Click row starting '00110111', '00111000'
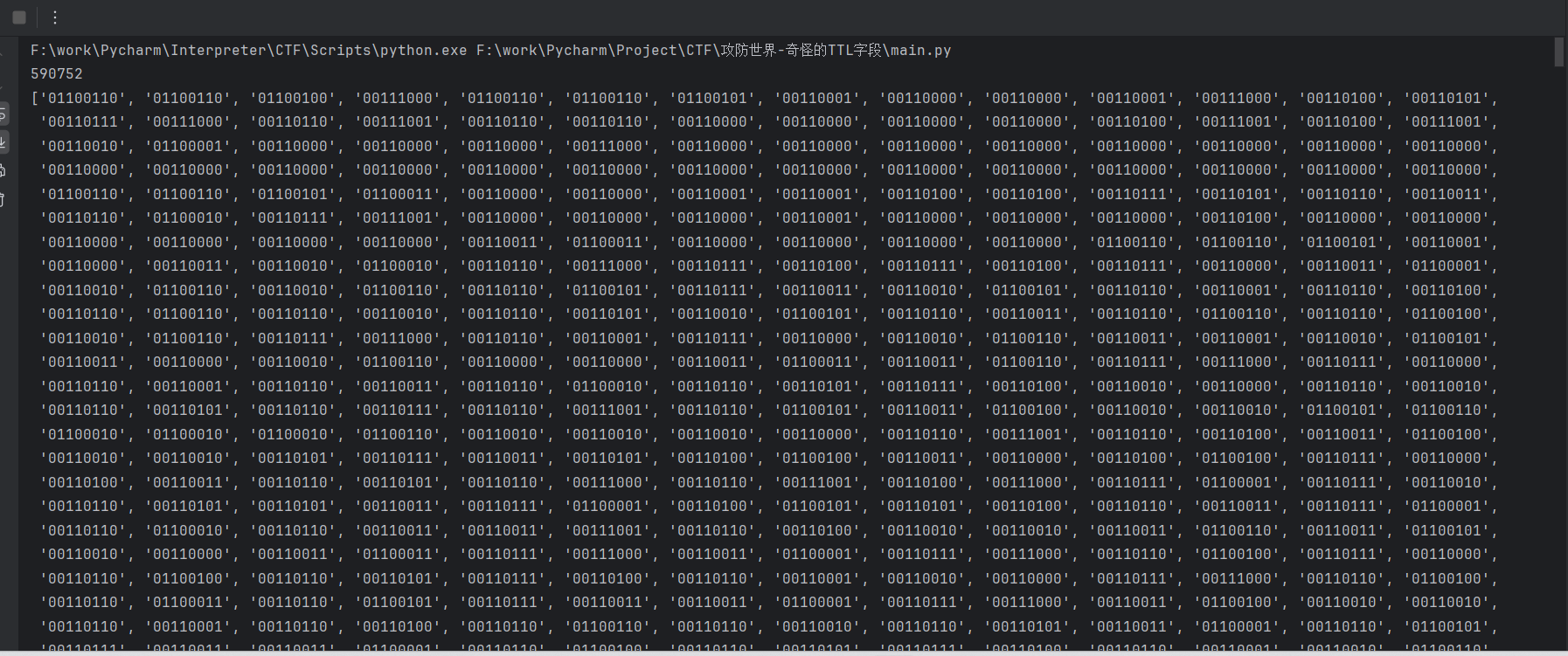This screenshot has width=1568, height=656. (769, 122)
